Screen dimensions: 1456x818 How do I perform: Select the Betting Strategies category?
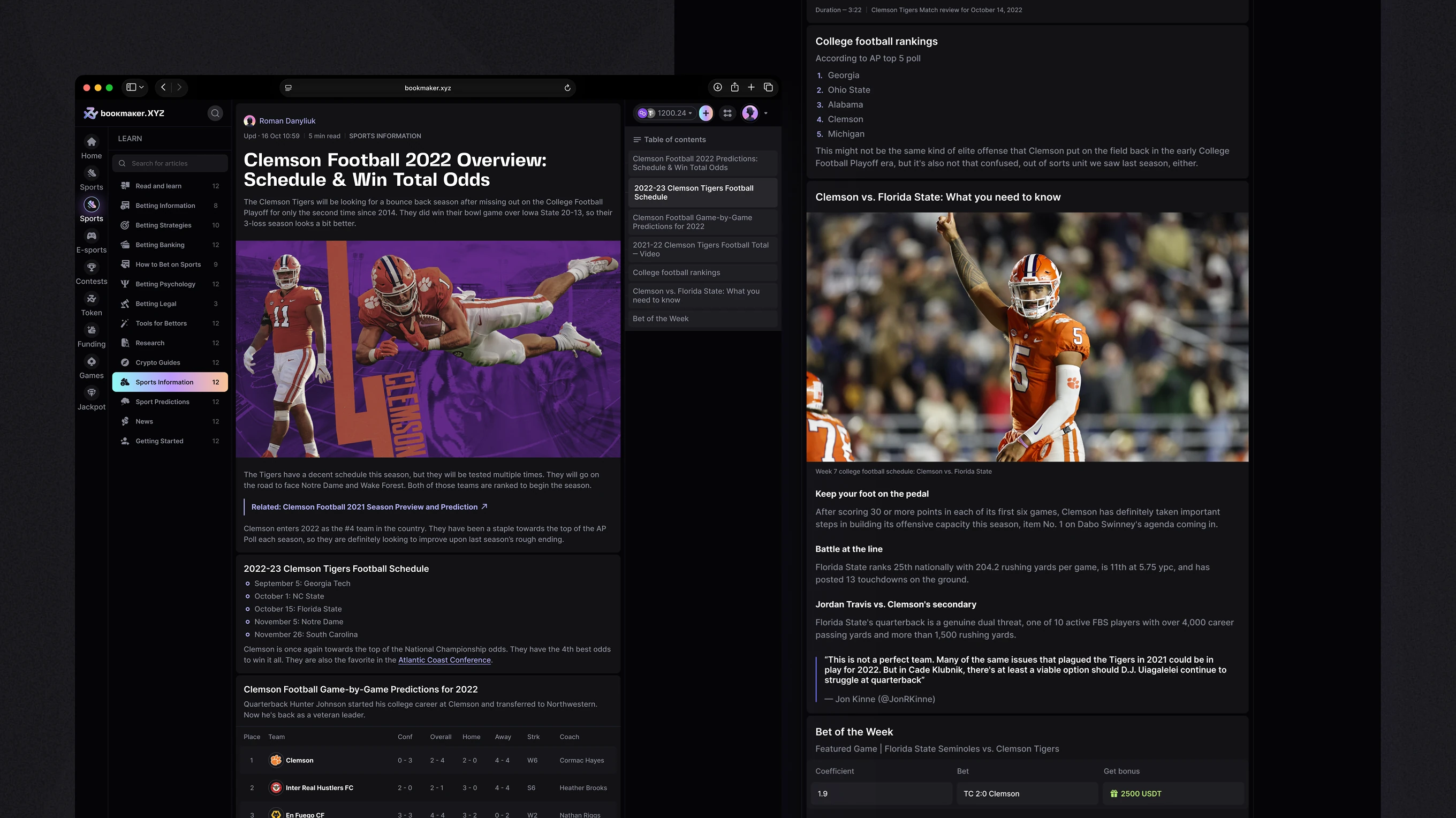pos(163,225)
